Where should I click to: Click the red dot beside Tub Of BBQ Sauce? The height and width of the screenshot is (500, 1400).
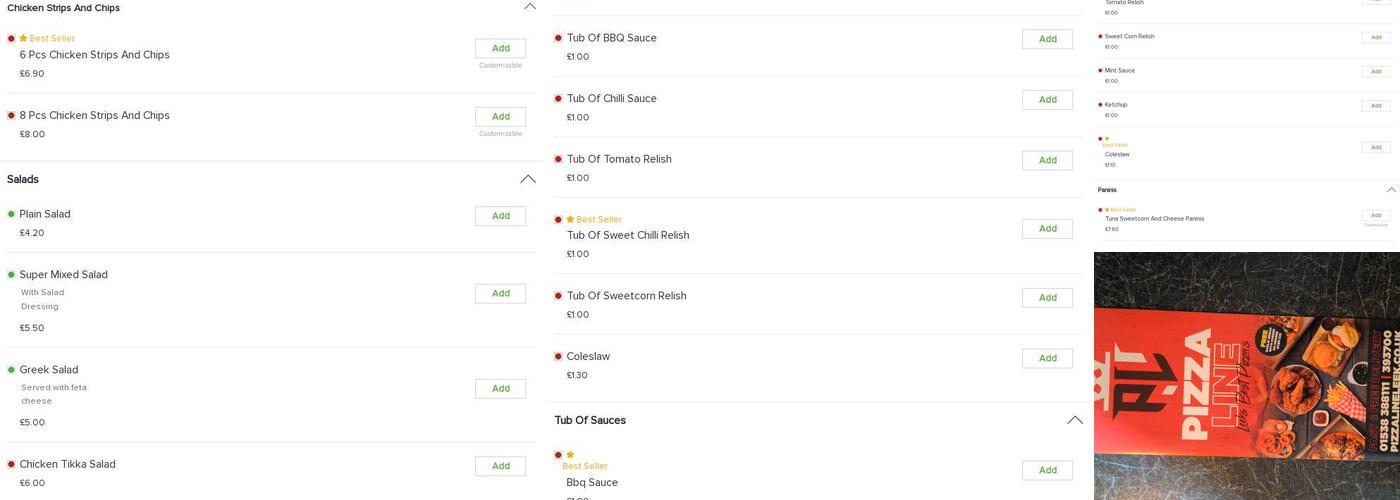pos(558,39)
